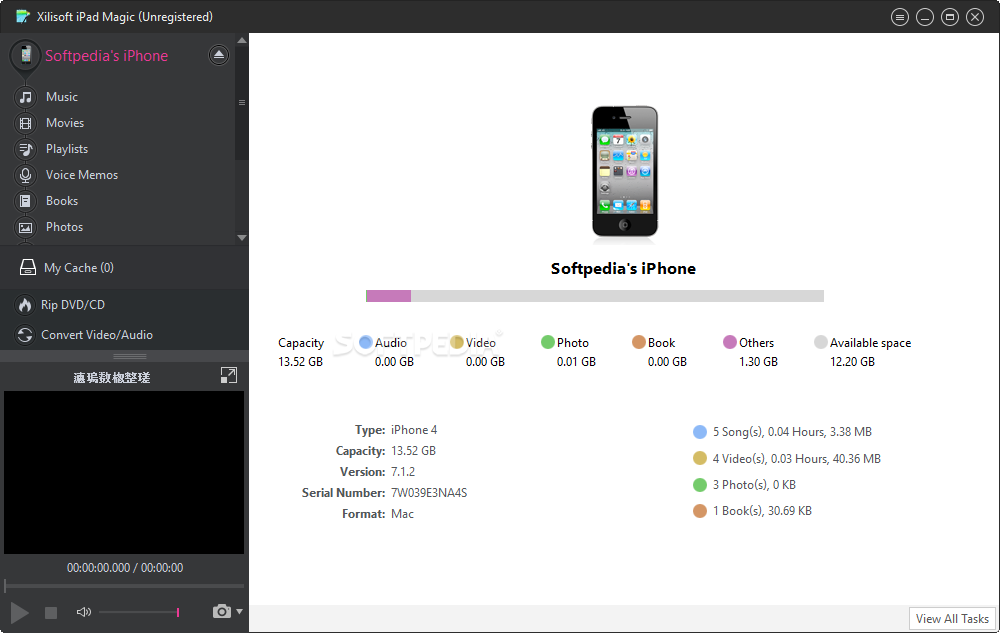Viewport: 1000px width, 633px height.
Task: Open the Music category
Action: tap(62, 97)
